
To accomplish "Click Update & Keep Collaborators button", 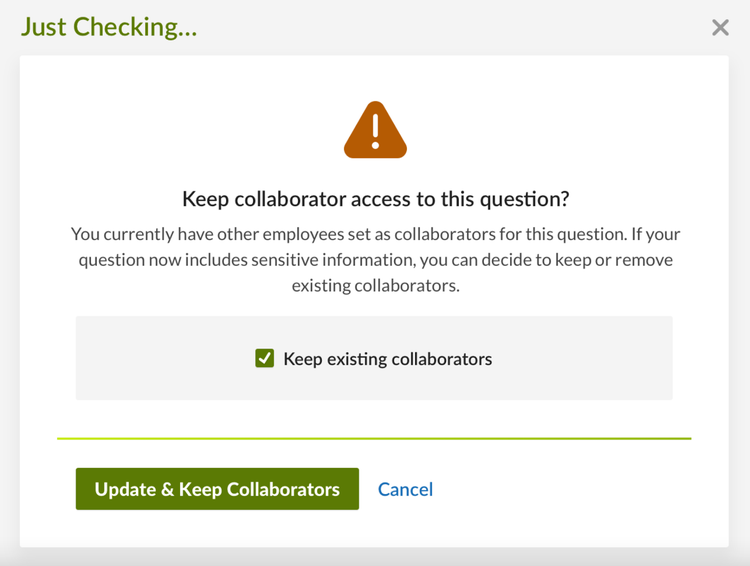I will 217,489.
